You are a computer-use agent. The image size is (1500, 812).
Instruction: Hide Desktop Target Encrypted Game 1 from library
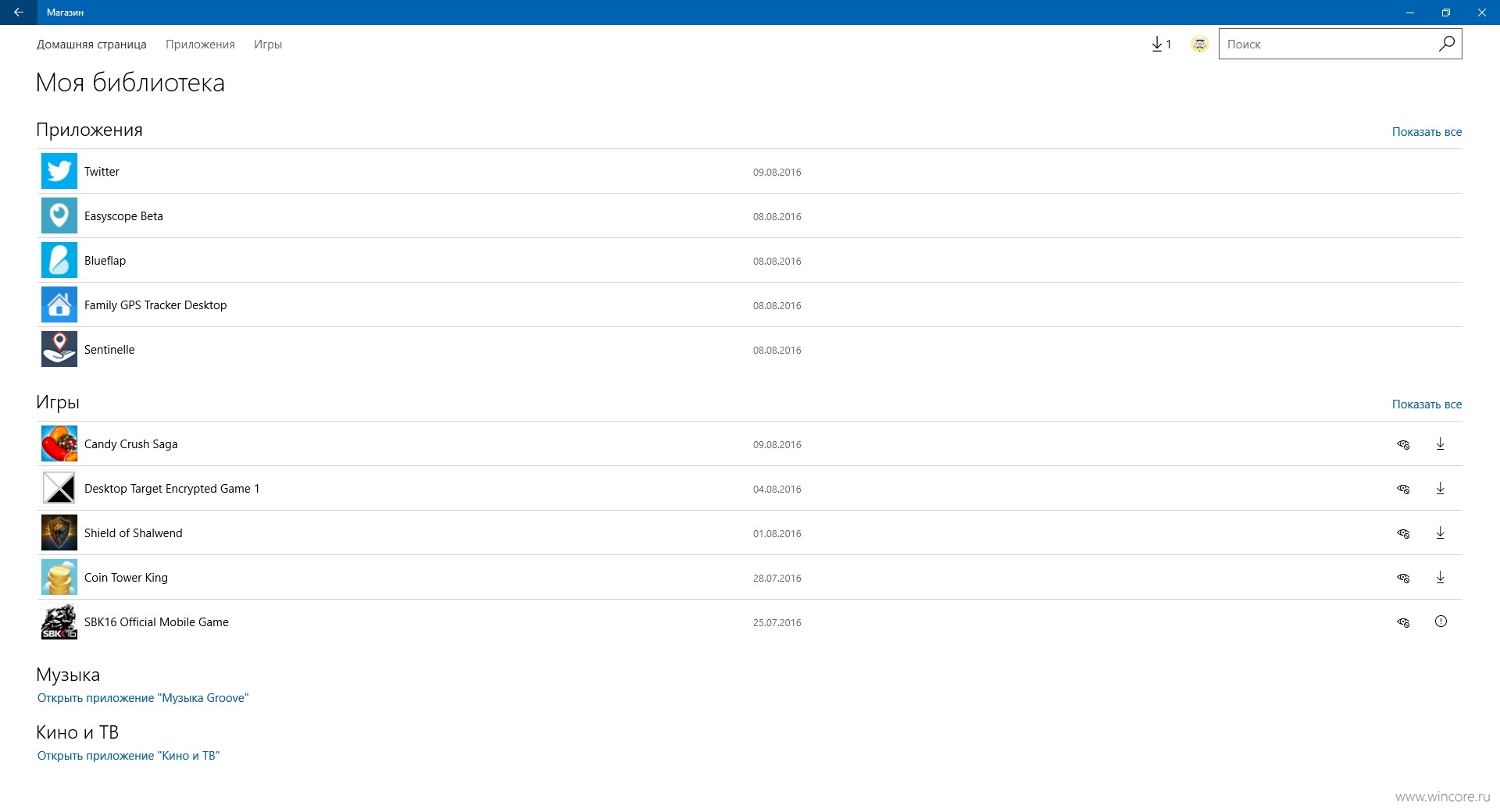click(1403, 489)
